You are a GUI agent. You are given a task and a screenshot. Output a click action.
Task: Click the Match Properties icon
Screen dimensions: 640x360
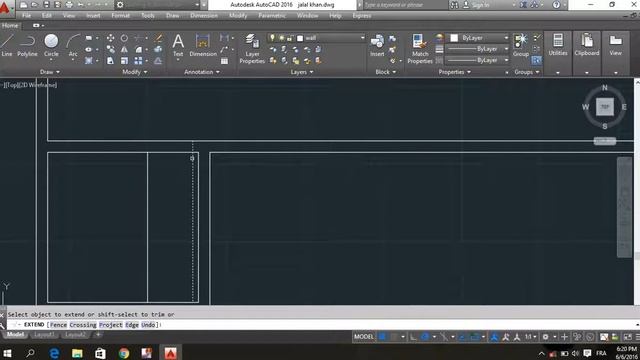pos(420,49)
